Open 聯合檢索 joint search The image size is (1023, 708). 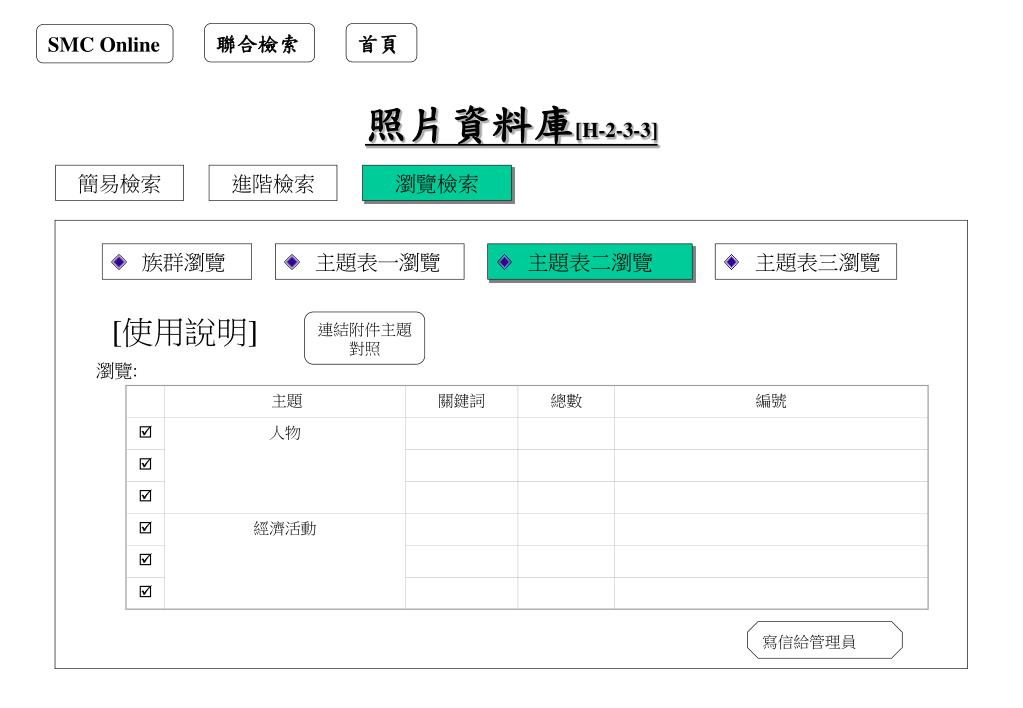(259, 44)
